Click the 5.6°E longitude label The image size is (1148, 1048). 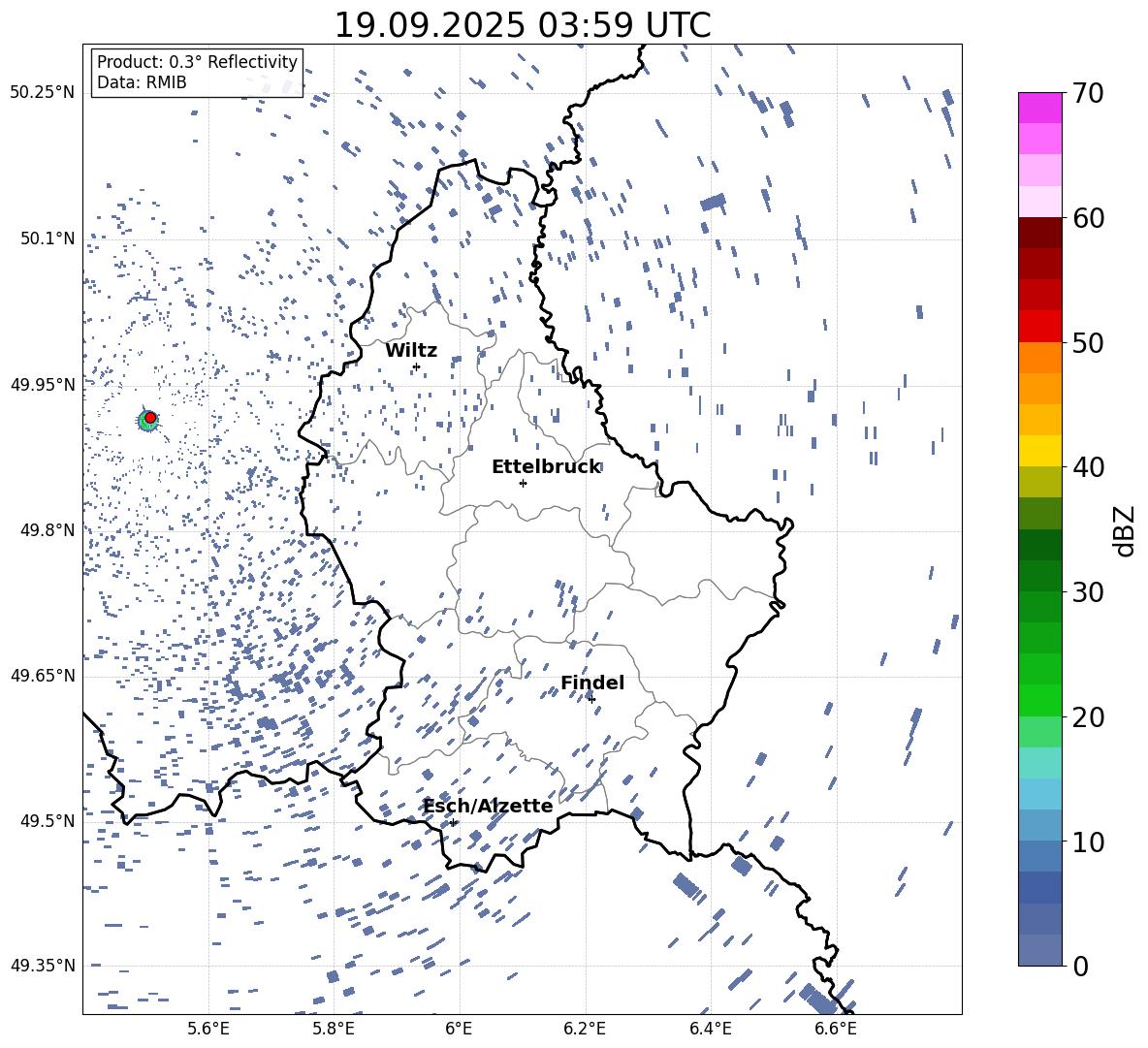click(x=208, y=1029)
